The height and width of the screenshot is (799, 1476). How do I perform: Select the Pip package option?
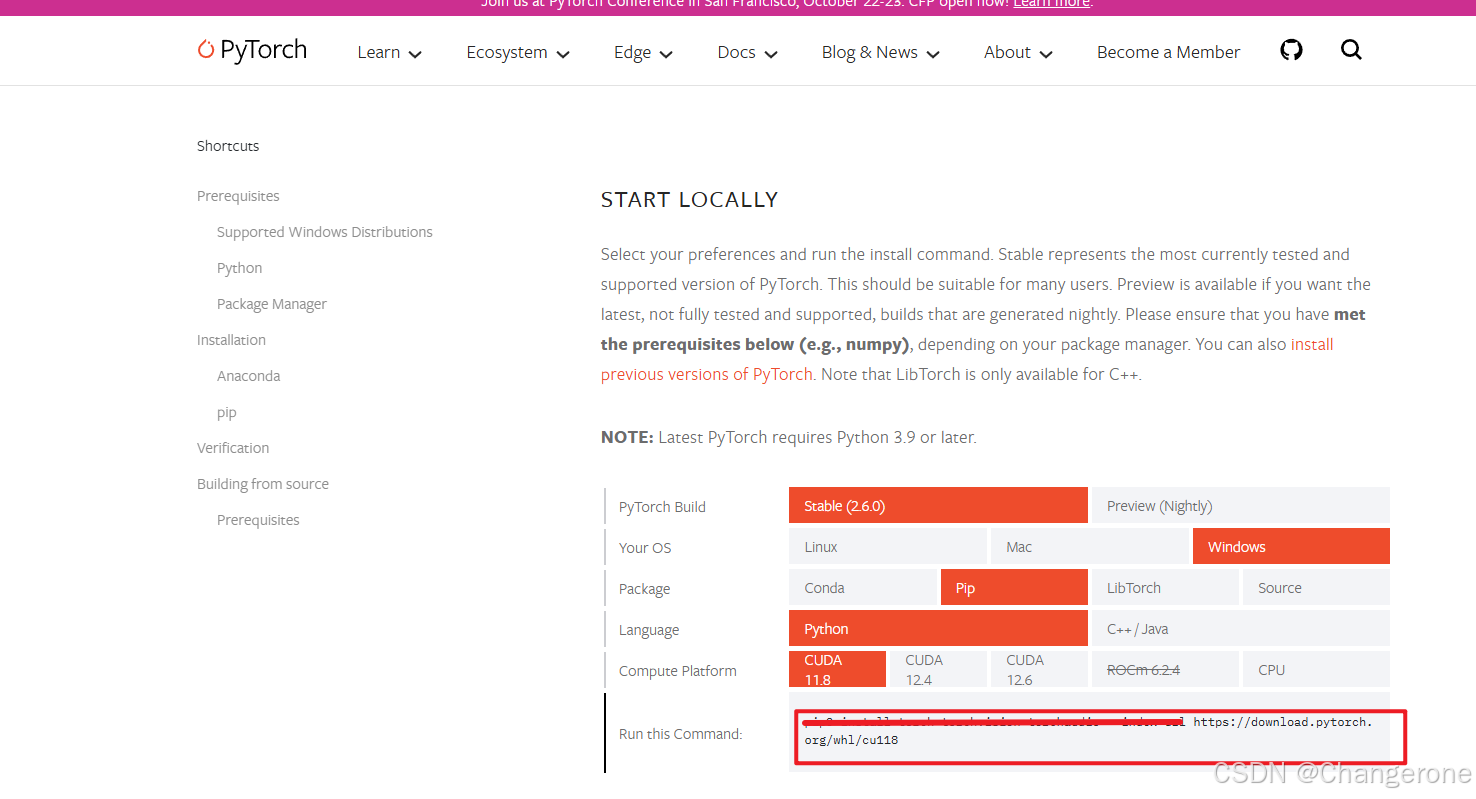click(1014, 587)
